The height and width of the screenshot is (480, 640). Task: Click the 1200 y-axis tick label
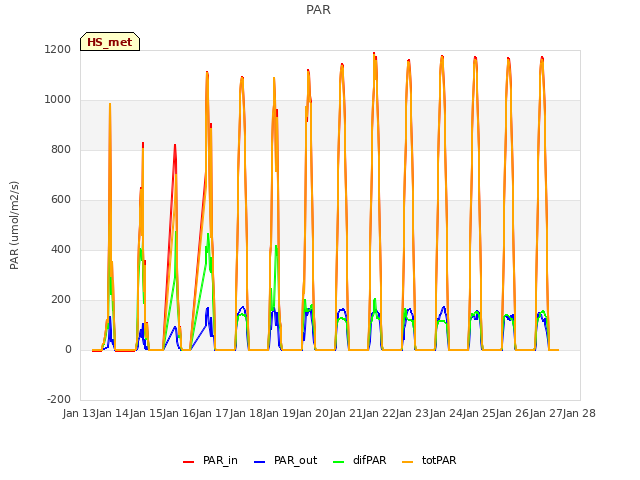pyautogui.click(x=58, y=50)
